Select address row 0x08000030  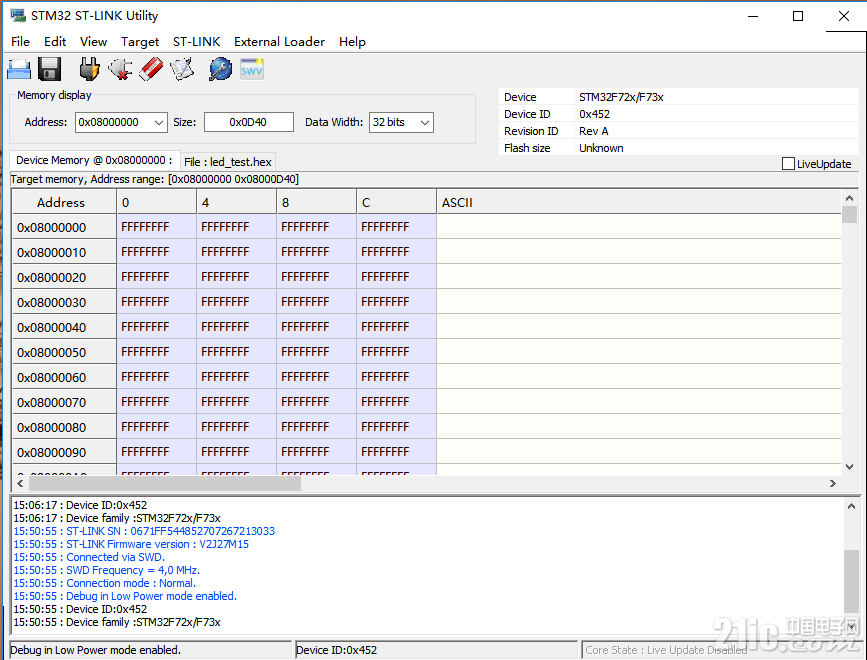point(64,302)
